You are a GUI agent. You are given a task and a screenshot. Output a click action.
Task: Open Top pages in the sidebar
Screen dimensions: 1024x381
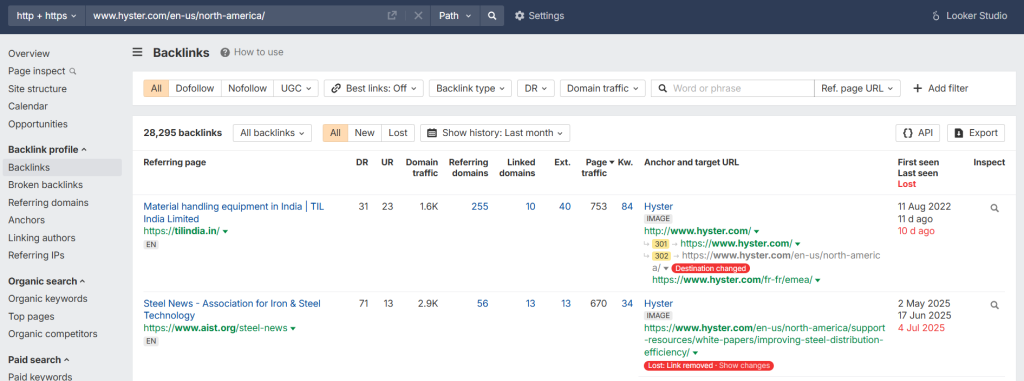coord(31,316)
